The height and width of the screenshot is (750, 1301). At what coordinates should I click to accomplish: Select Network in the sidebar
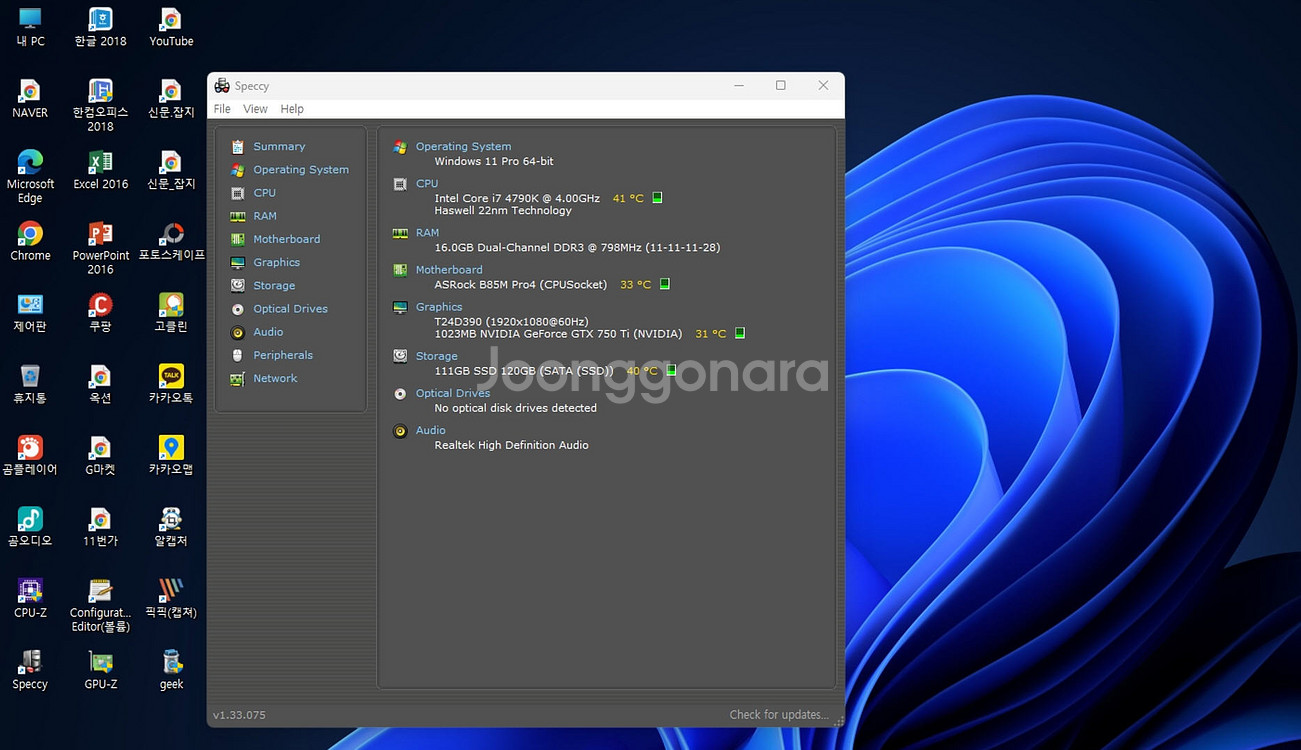pyautogui.click(x=275, y=378)
